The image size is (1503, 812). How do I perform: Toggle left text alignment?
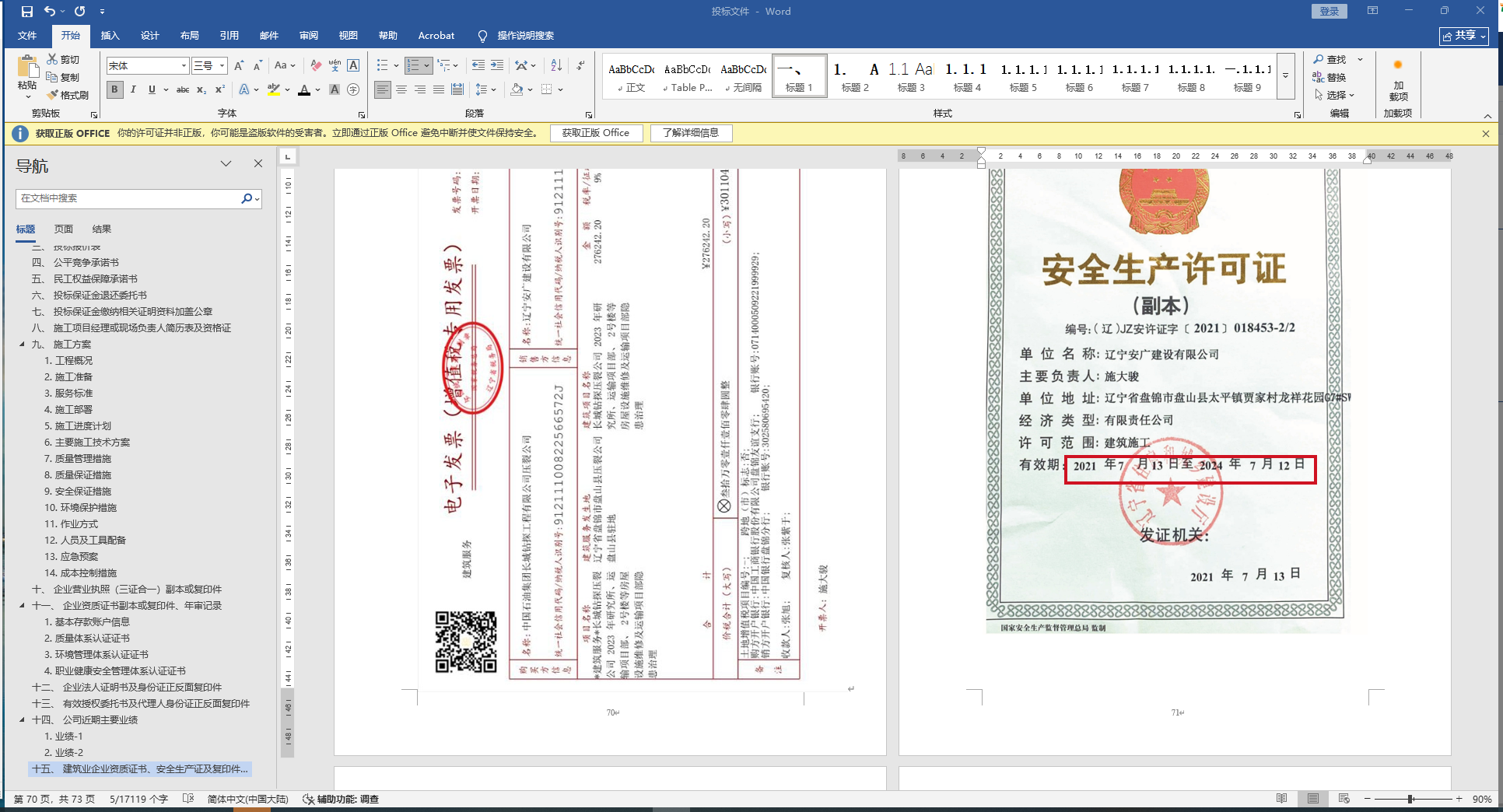[382, 90]
